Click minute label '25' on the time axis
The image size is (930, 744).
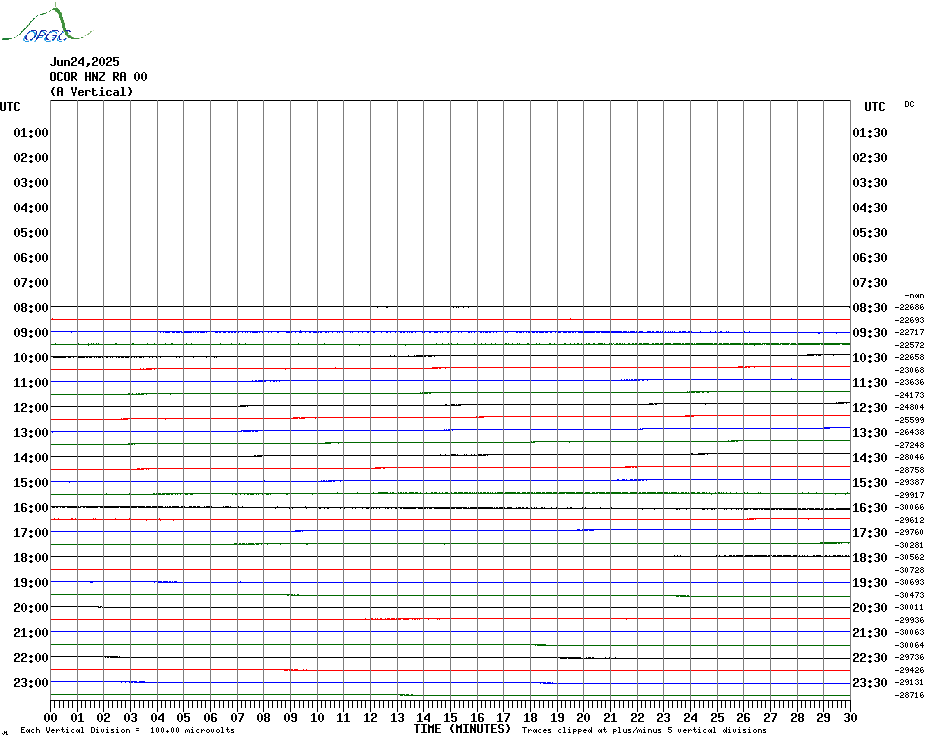717,718
